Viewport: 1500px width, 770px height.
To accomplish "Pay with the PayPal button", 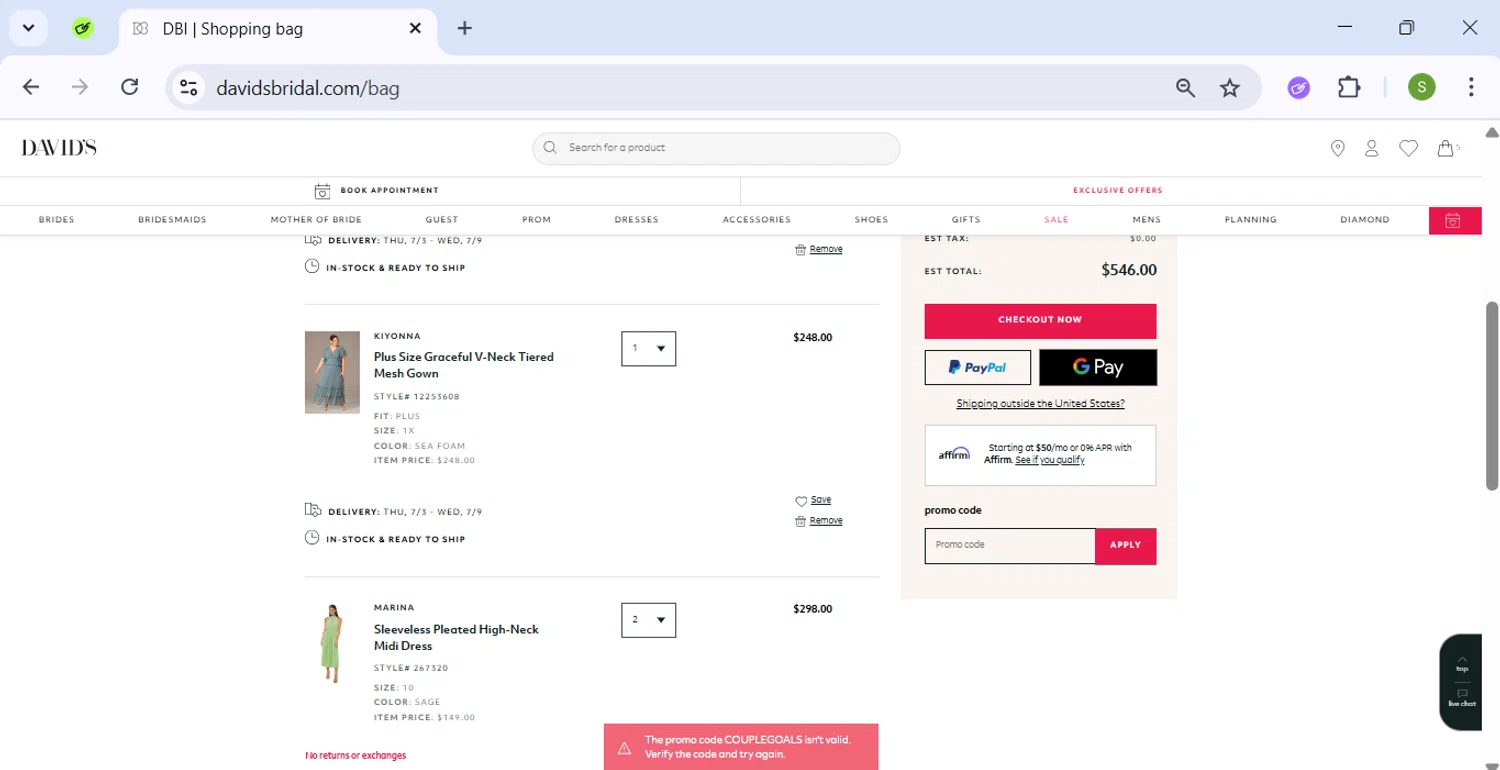I will click(977, 367).
